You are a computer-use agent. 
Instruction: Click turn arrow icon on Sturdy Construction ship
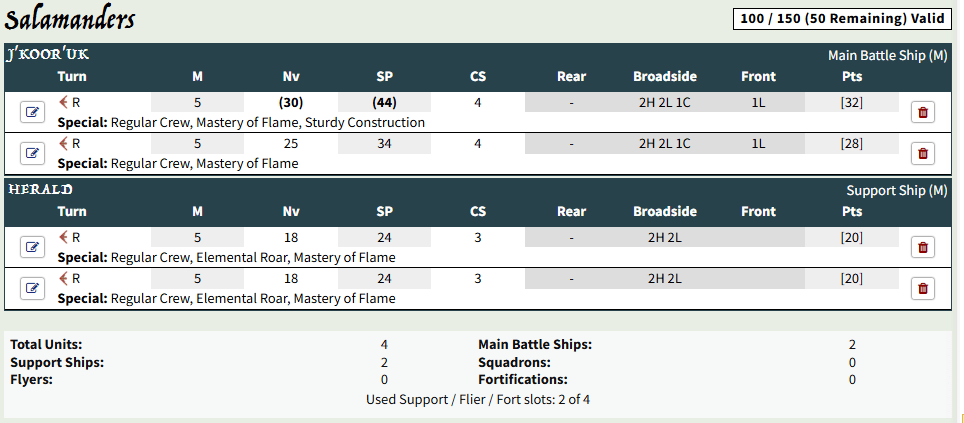point(64,101)
